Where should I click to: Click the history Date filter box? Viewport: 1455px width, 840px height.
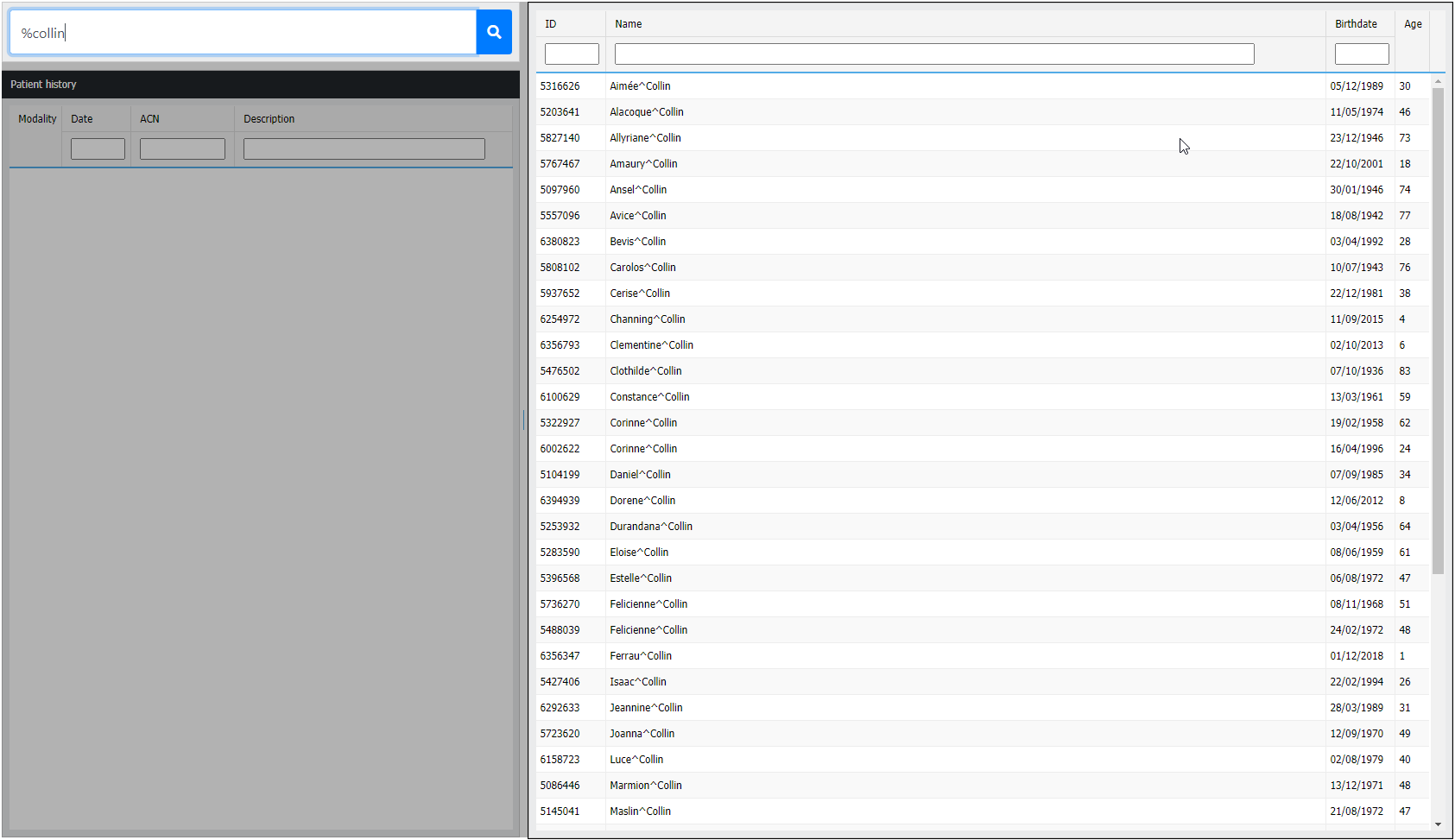point(98,149)
